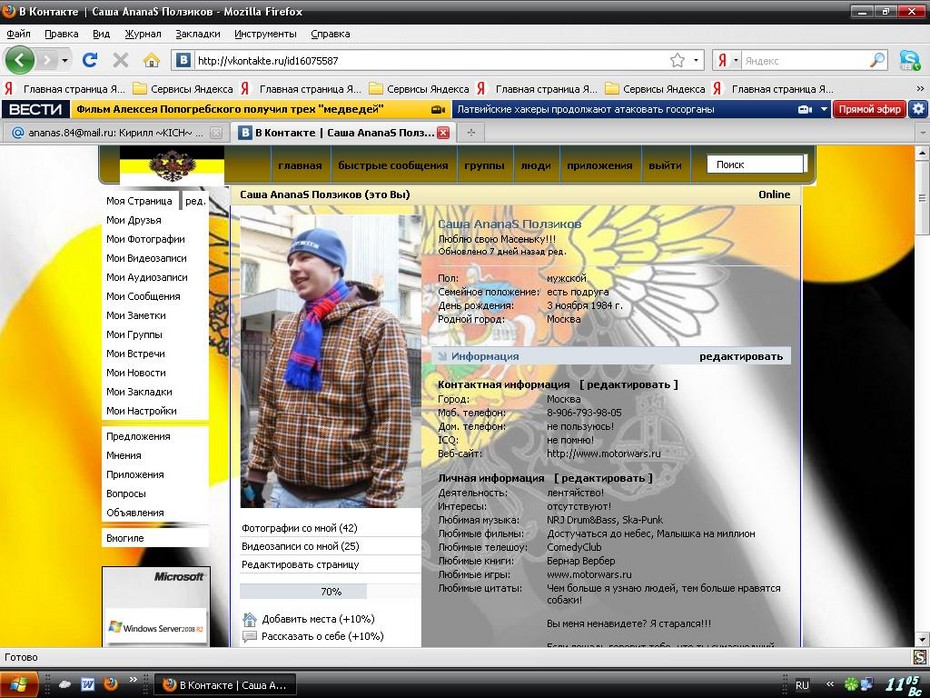Click the scrollbar down arrow

point(922,640)
